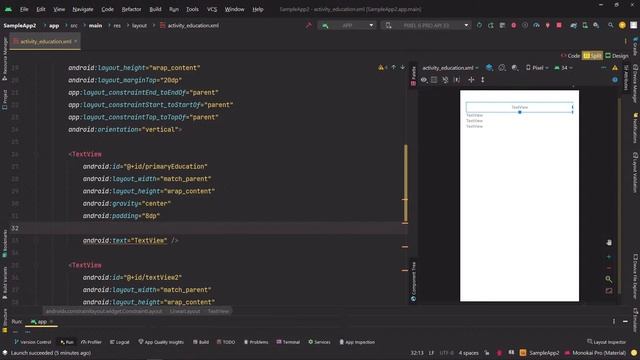This screenshot has width=640, height=360.
Task: Open the Pixel device preview dropdown
Action: 537,68
